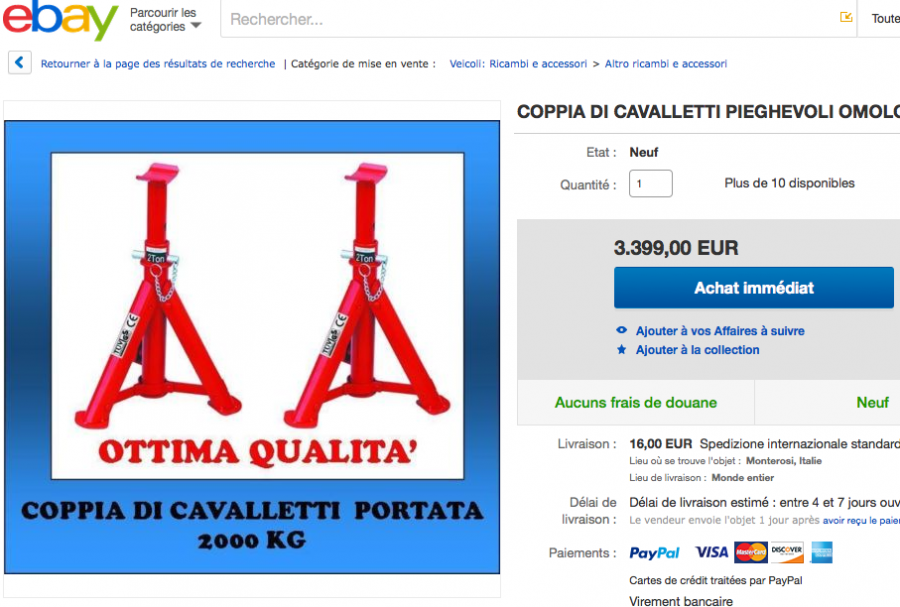
Task: Open Veicoli: Ricambi e accessori breadcrumb
Action: click(x=518, y=64)
